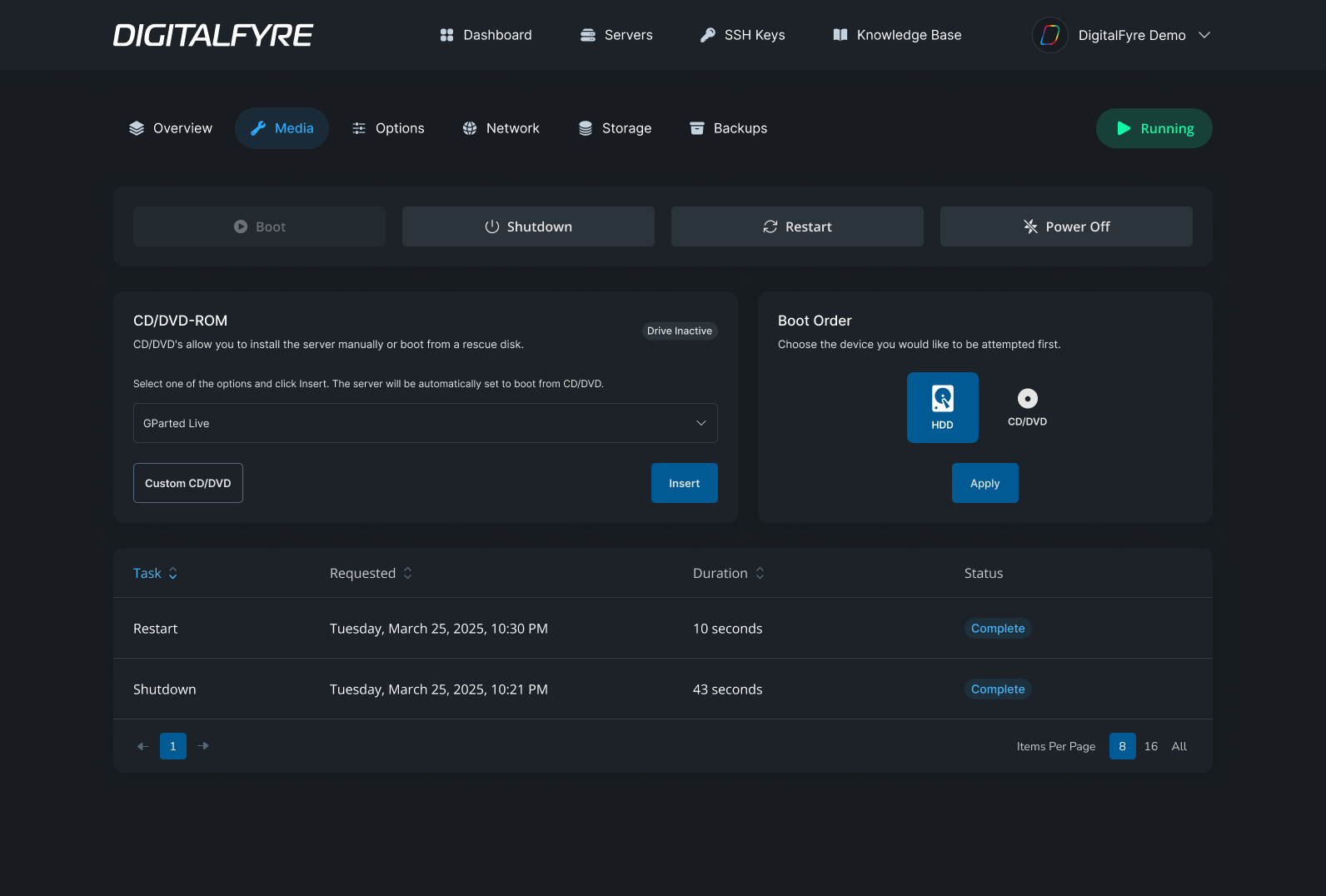Viewport: 1326px width, 896px height.
Task: Click the Restart task row name
Action: pyautogui.click(x=156, y=629)
